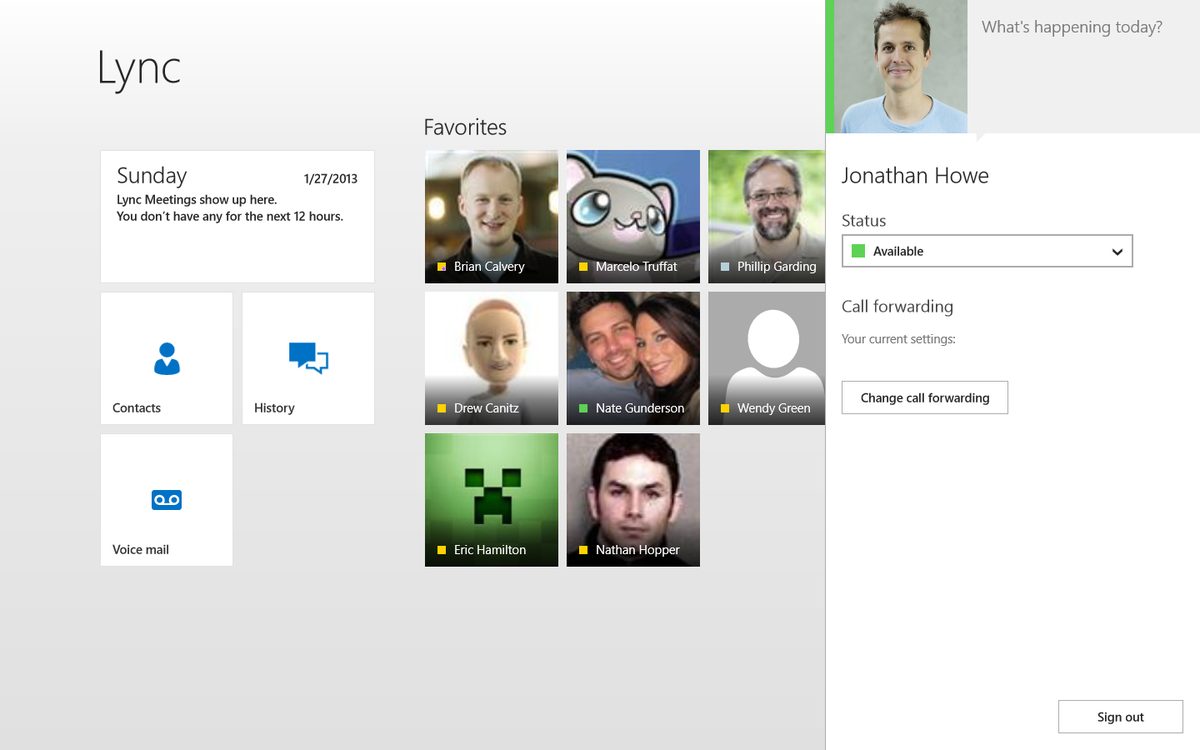Click green Available square in Status box
Screen dimensions: 1200x750
pos(857,251)
